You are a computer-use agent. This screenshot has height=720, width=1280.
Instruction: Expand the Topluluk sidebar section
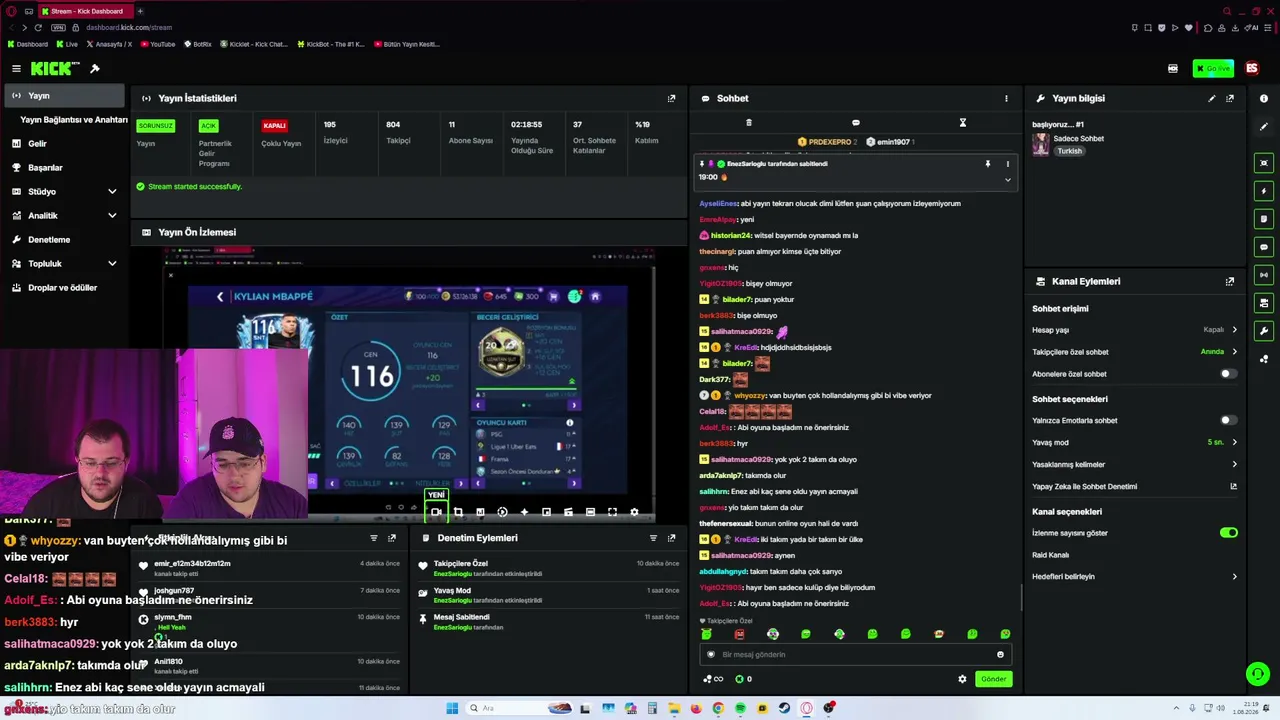coord(112,264)
